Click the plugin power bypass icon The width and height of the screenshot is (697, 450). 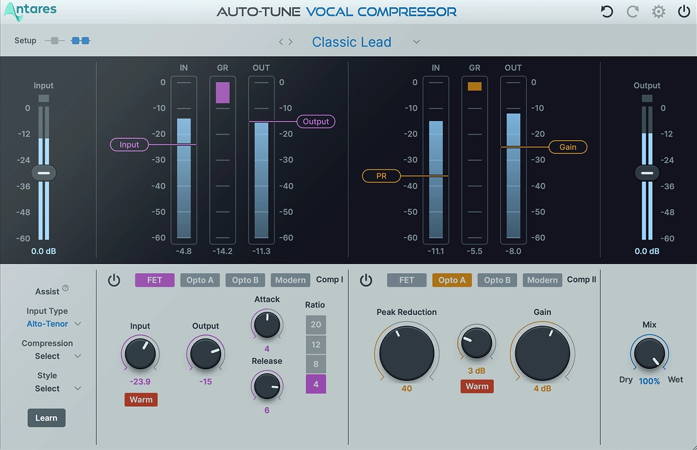coord(683,12)
